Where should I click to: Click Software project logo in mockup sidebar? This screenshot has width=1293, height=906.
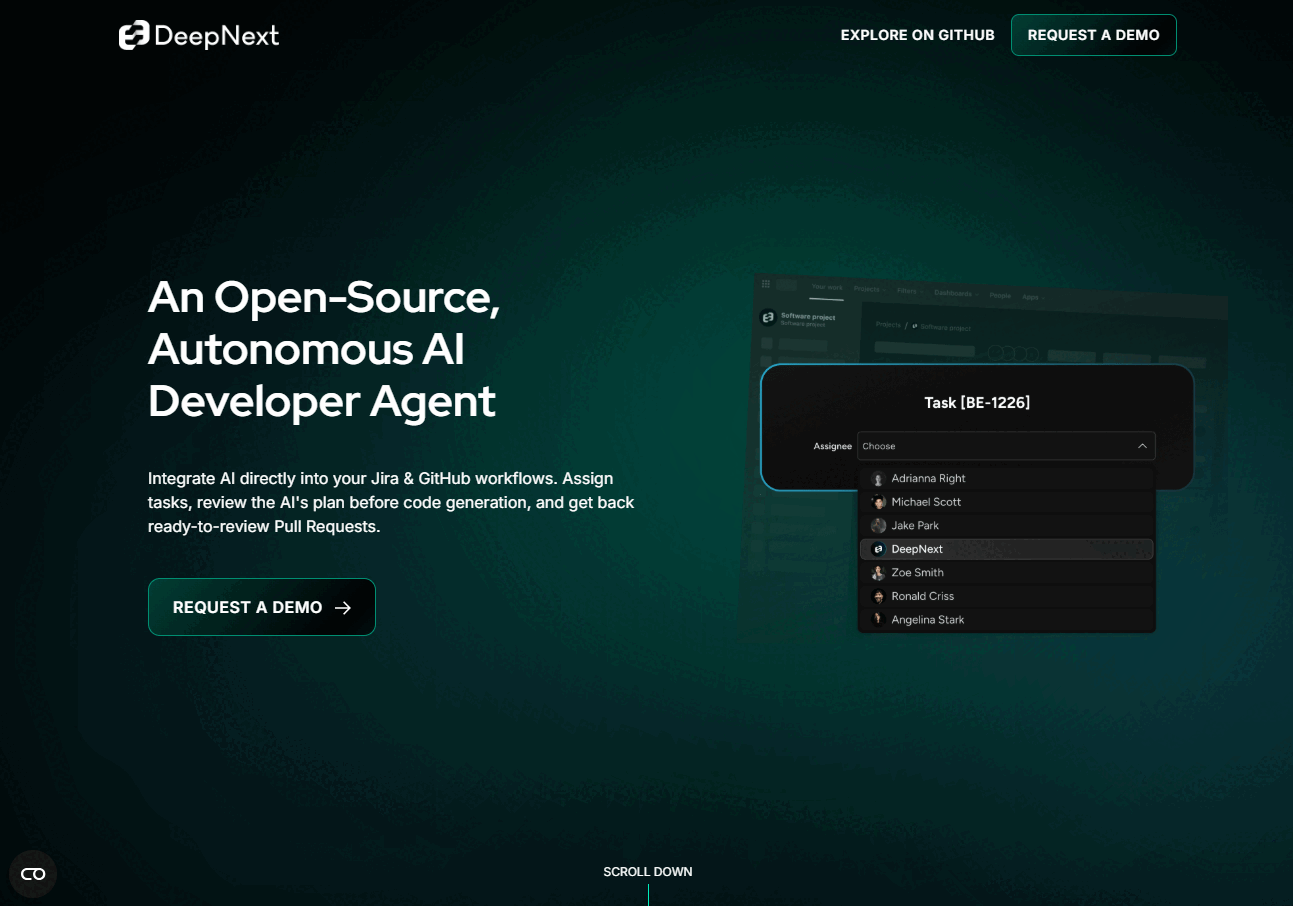pyautogui.click(x=768, y=318)
